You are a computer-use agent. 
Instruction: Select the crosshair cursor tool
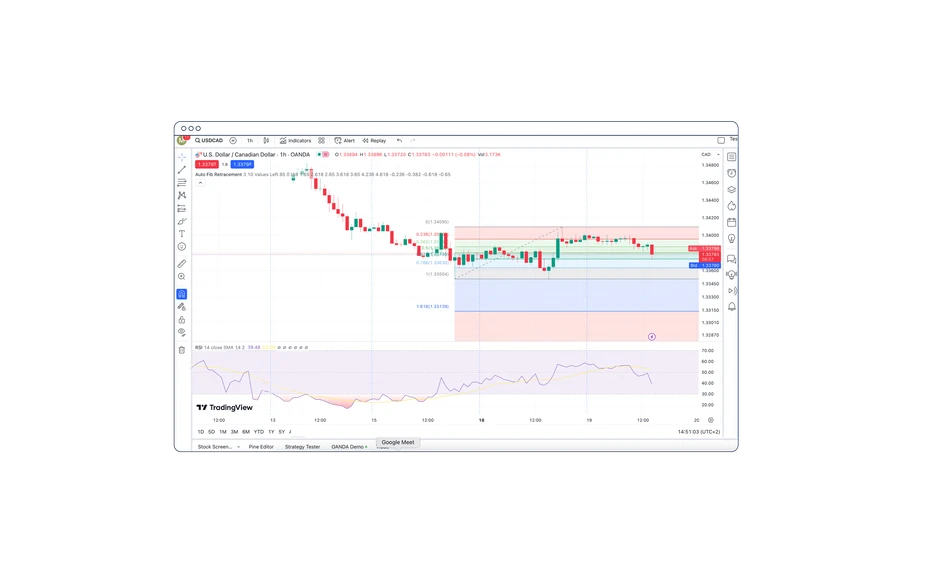point(181,157)
